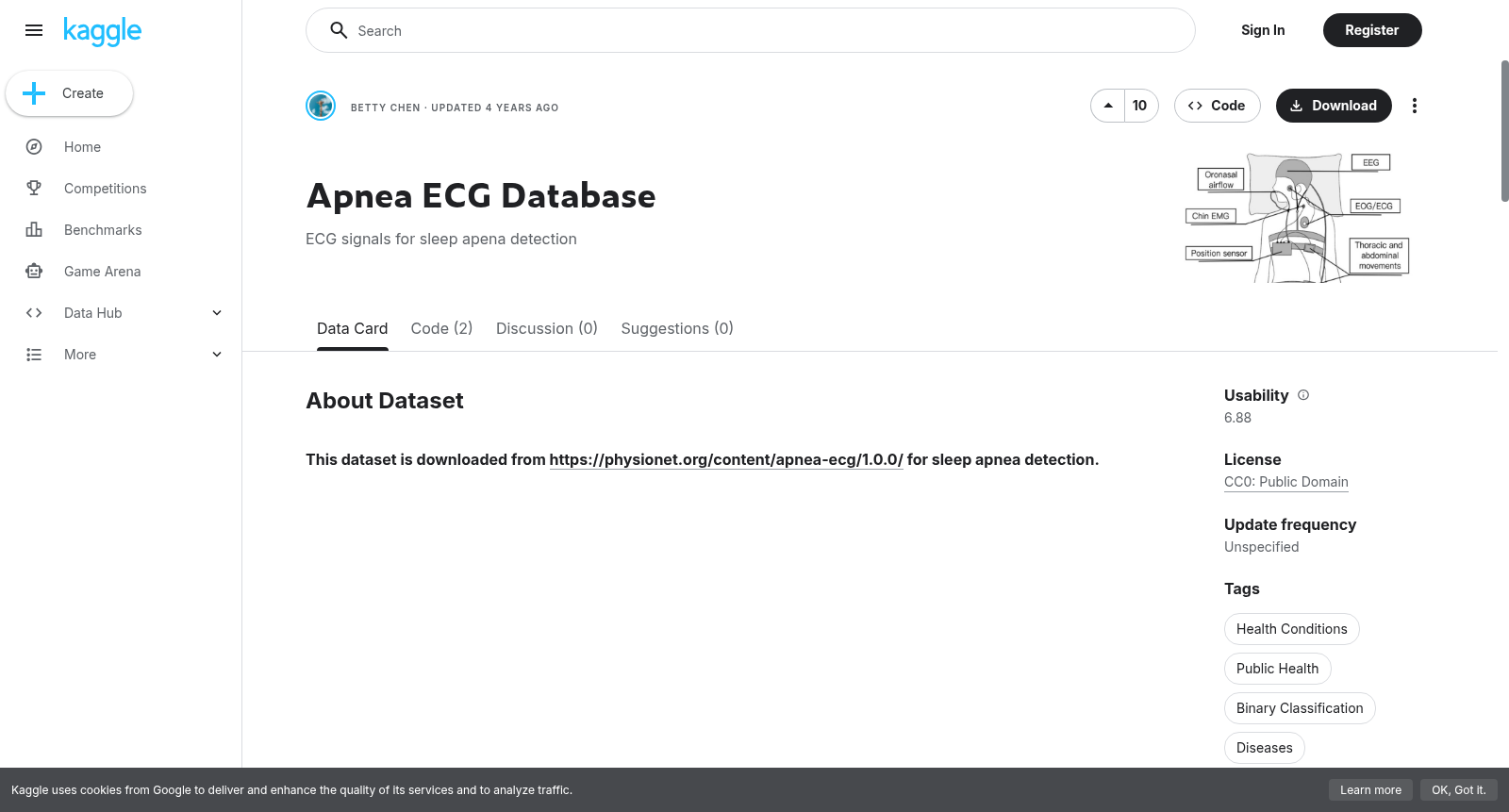Open Betty Chen's profile avatar
Viewport: 1509px width, 812px height.
321,106
